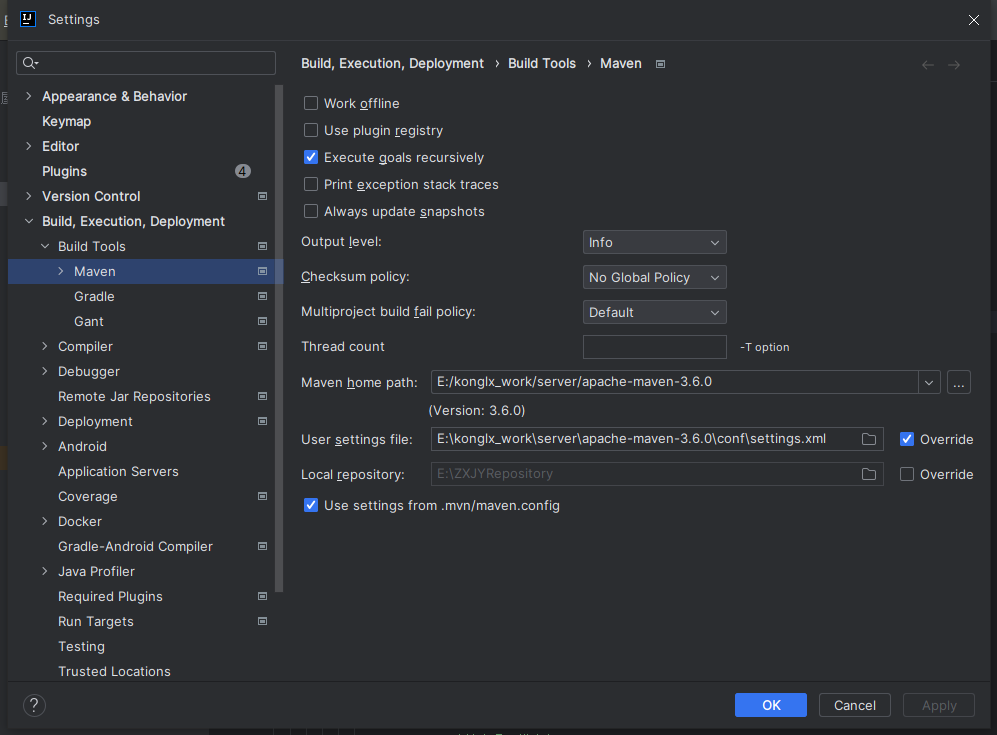Open the Output level dropdown
Image resolution: width=997 pixels, height=735 pixels.
tap(654, 242)
